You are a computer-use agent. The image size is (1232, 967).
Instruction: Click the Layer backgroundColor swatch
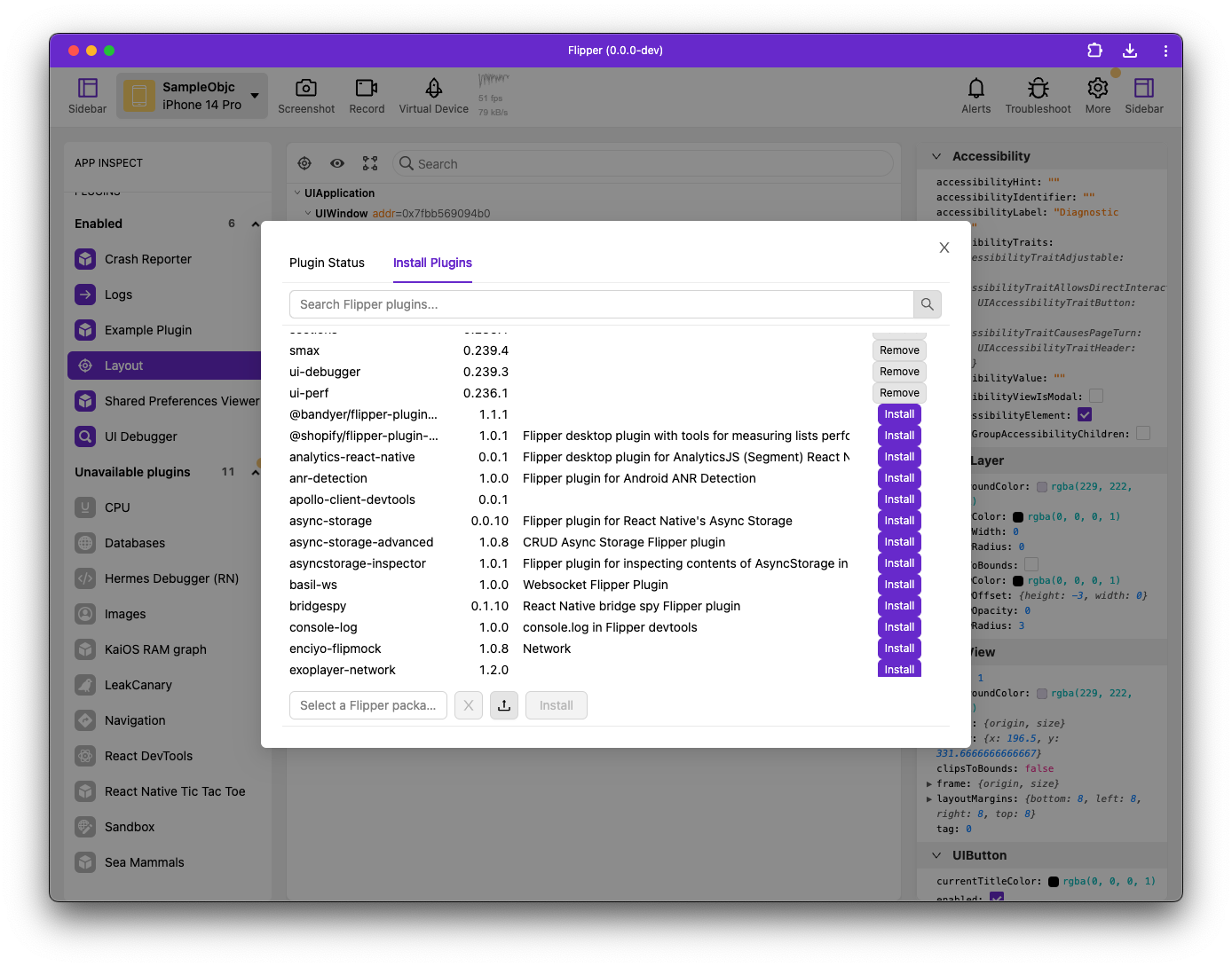tap(1042, 486)
